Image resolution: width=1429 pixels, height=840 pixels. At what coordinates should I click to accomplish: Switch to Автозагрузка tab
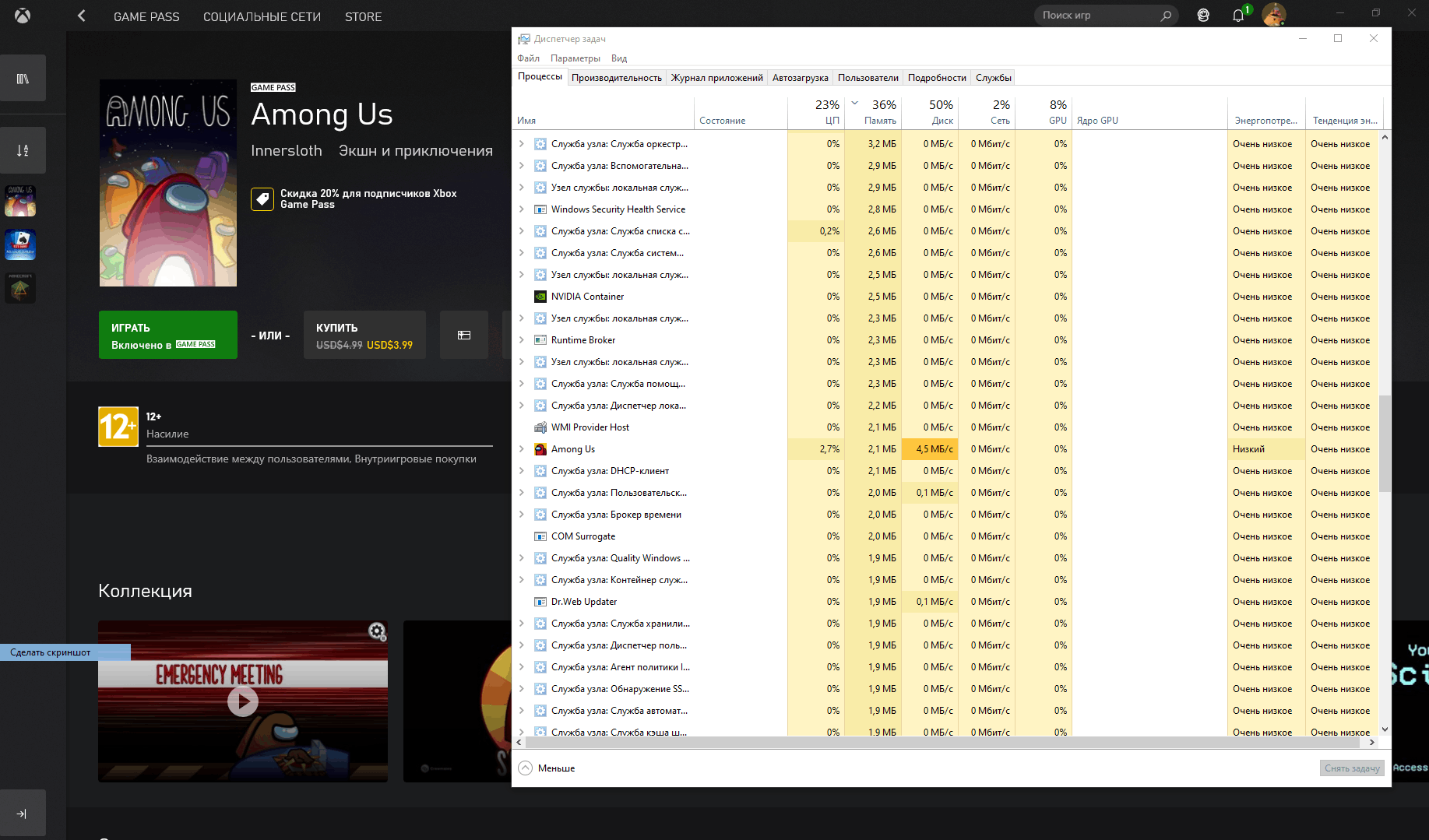(x=801, y=78)
